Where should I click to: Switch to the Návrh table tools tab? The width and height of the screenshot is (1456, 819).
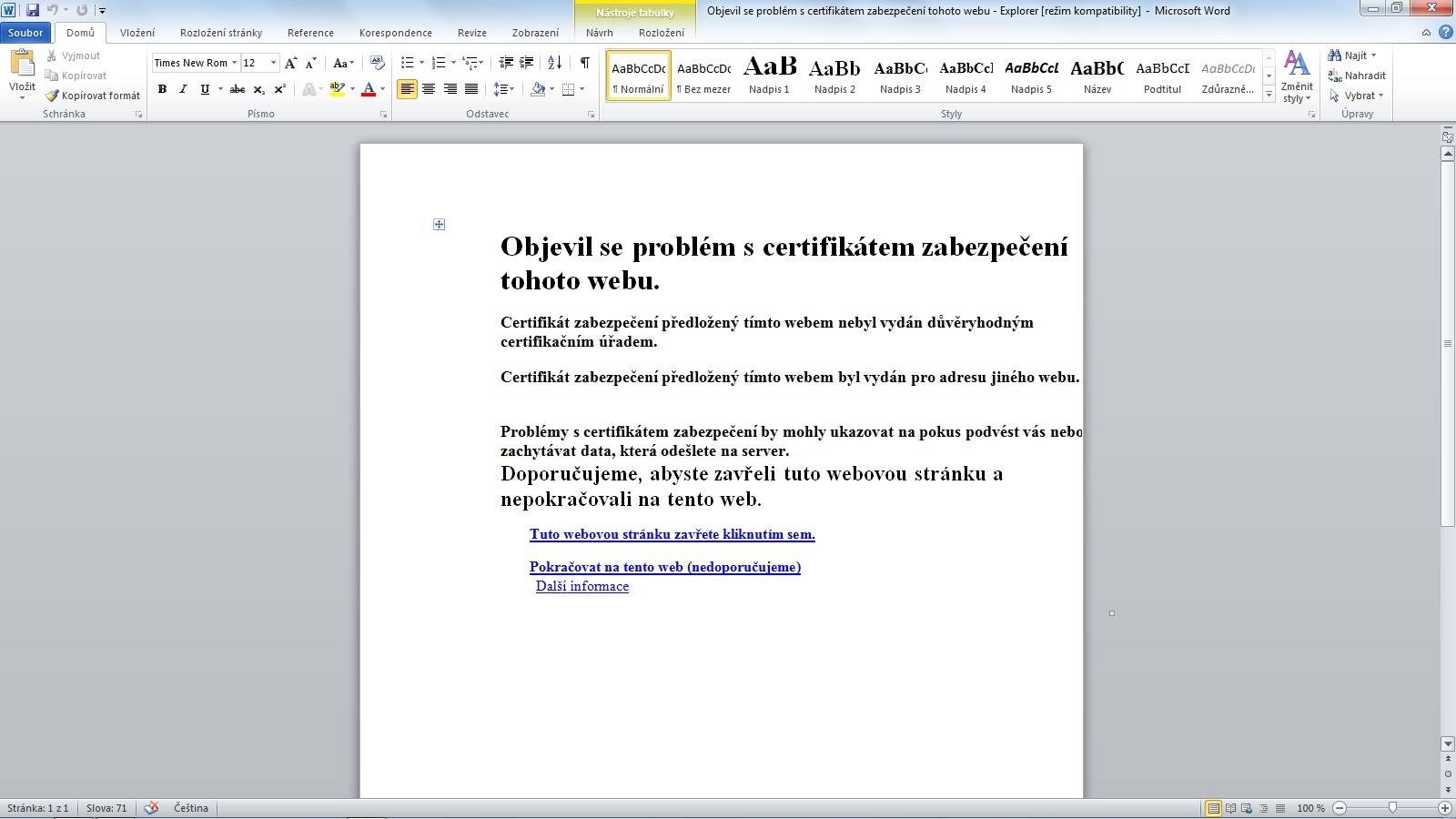(600, 33)
